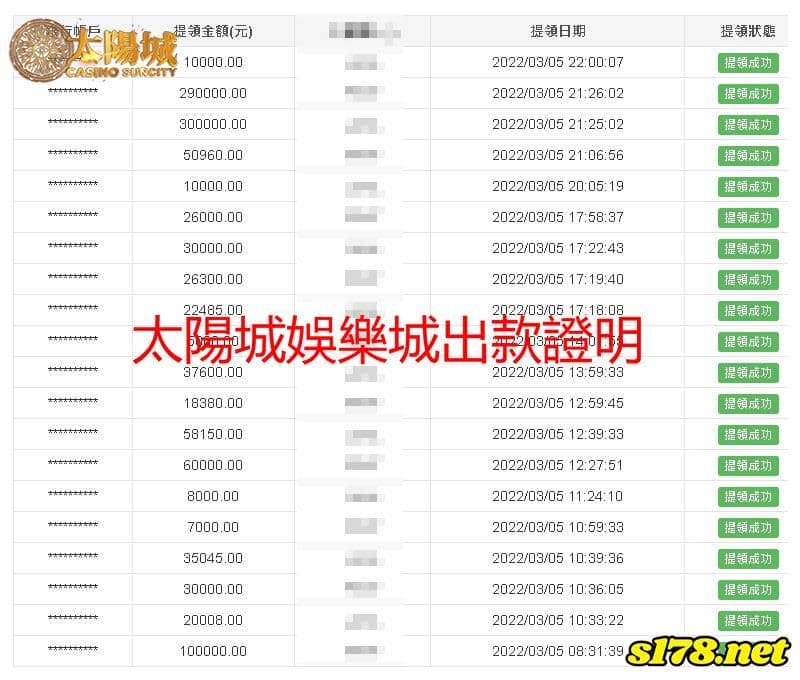
Task: Click 提領成功 badge in the 35045.00 row
Action: [748, 559]
